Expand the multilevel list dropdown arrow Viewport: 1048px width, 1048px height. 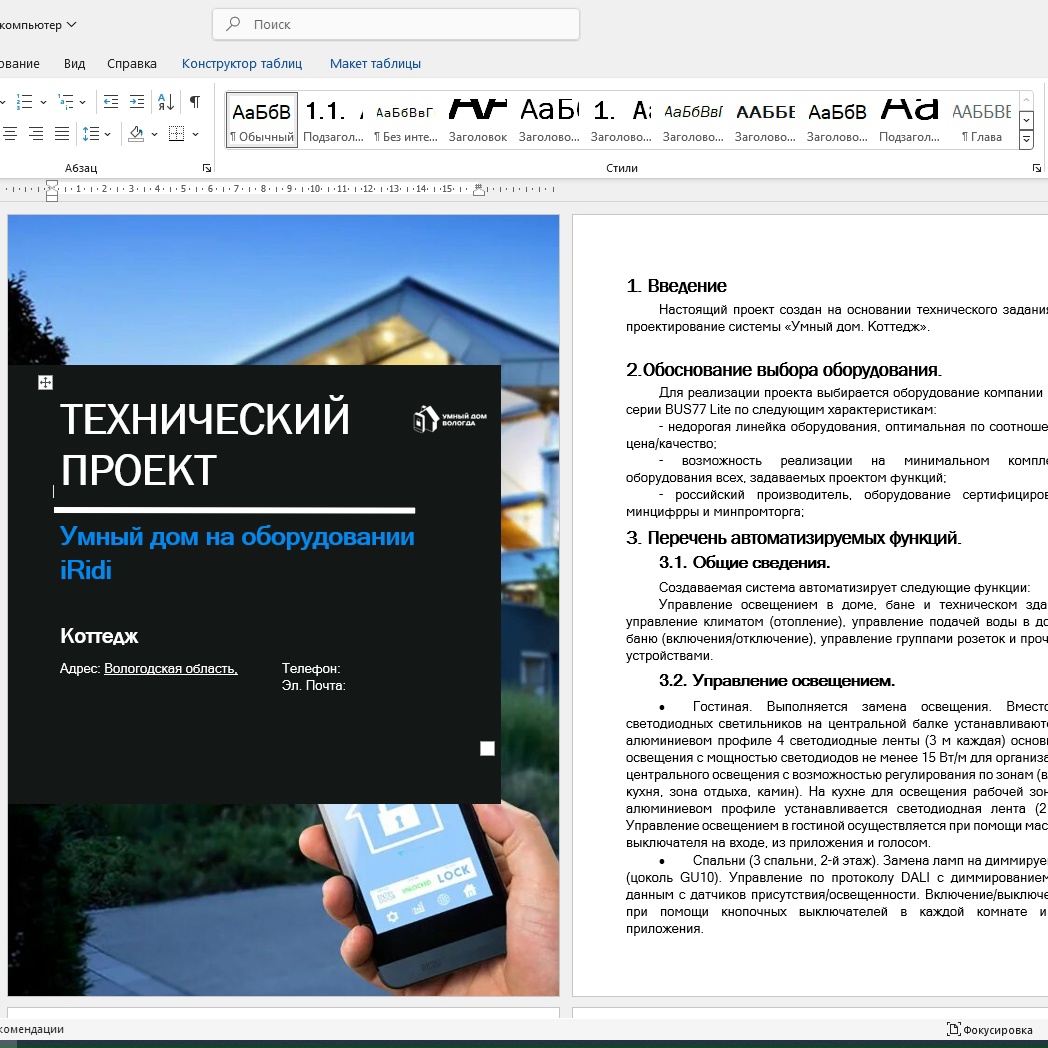pyautogui.click(x=83, y=102)
